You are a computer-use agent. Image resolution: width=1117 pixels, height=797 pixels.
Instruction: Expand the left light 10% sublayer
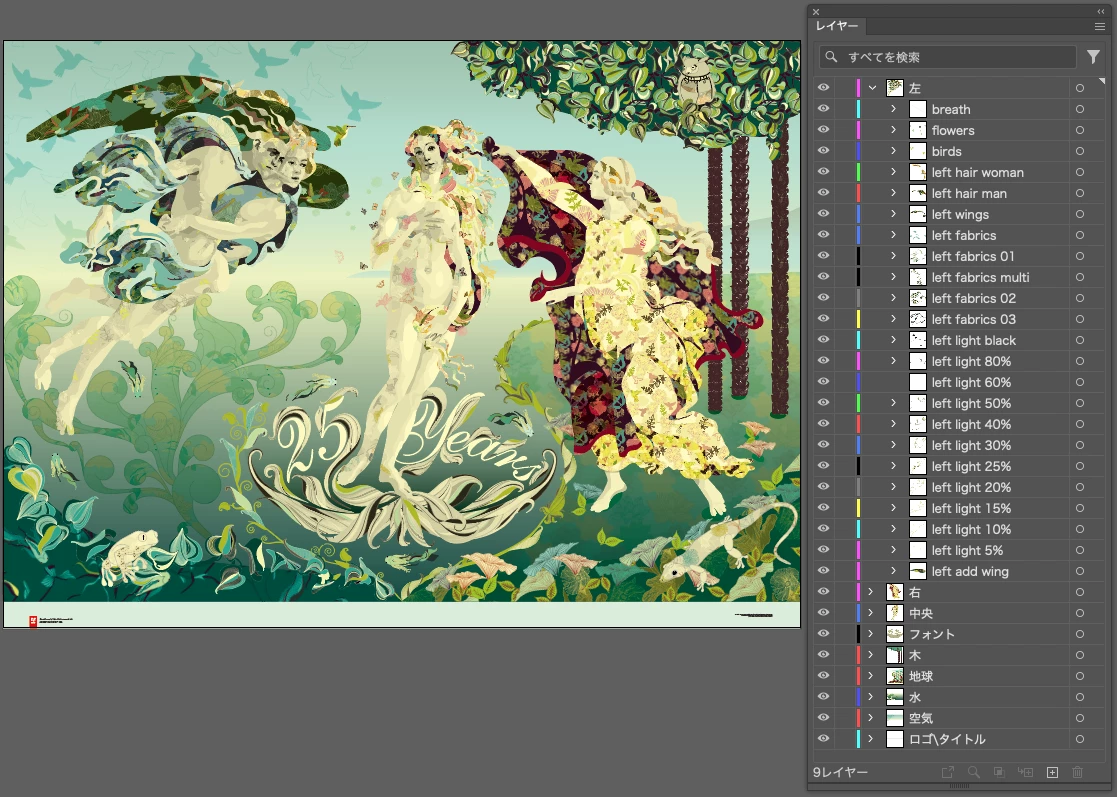[x=893, y=528]
